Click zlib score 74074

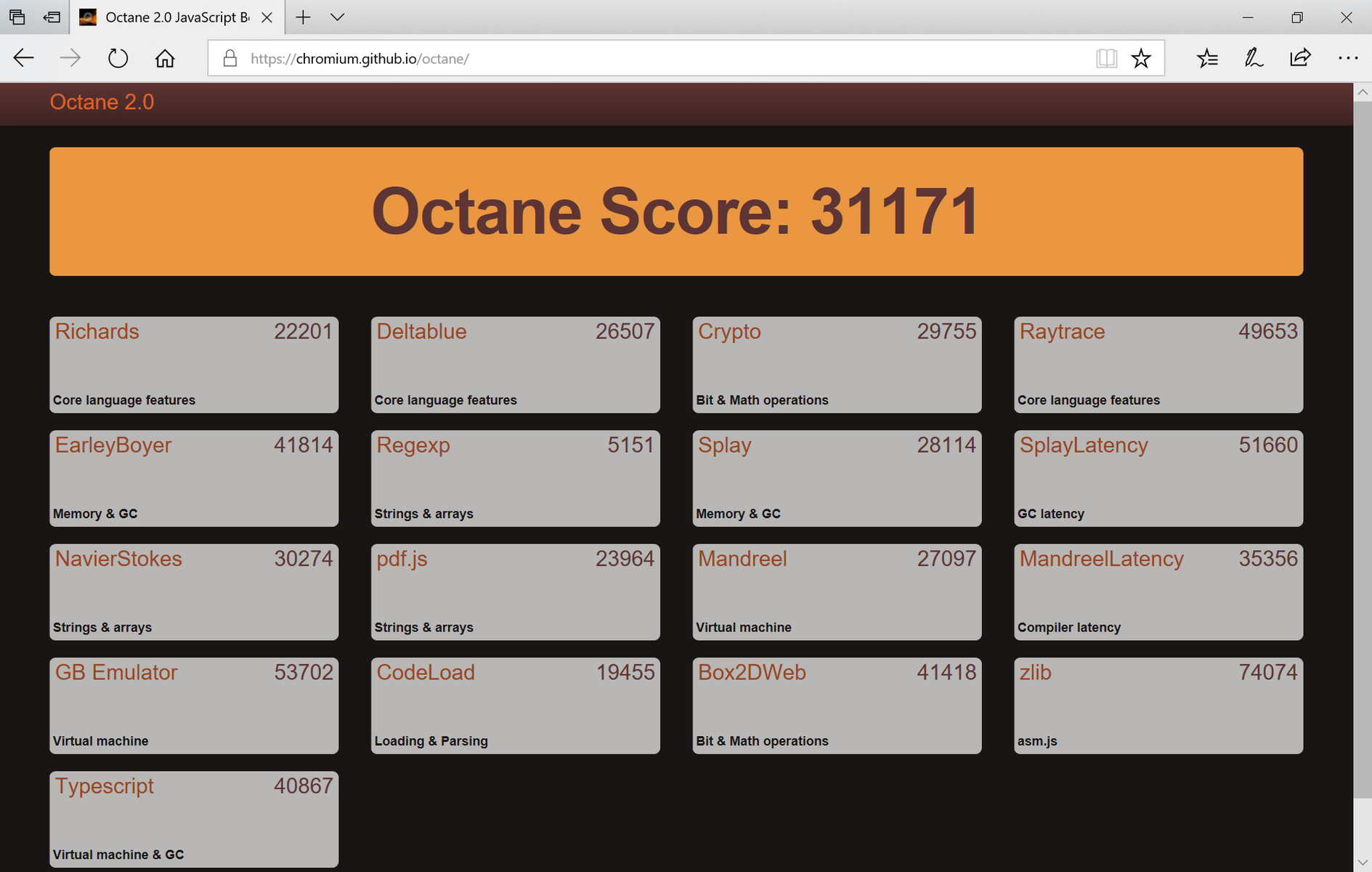1268,672
